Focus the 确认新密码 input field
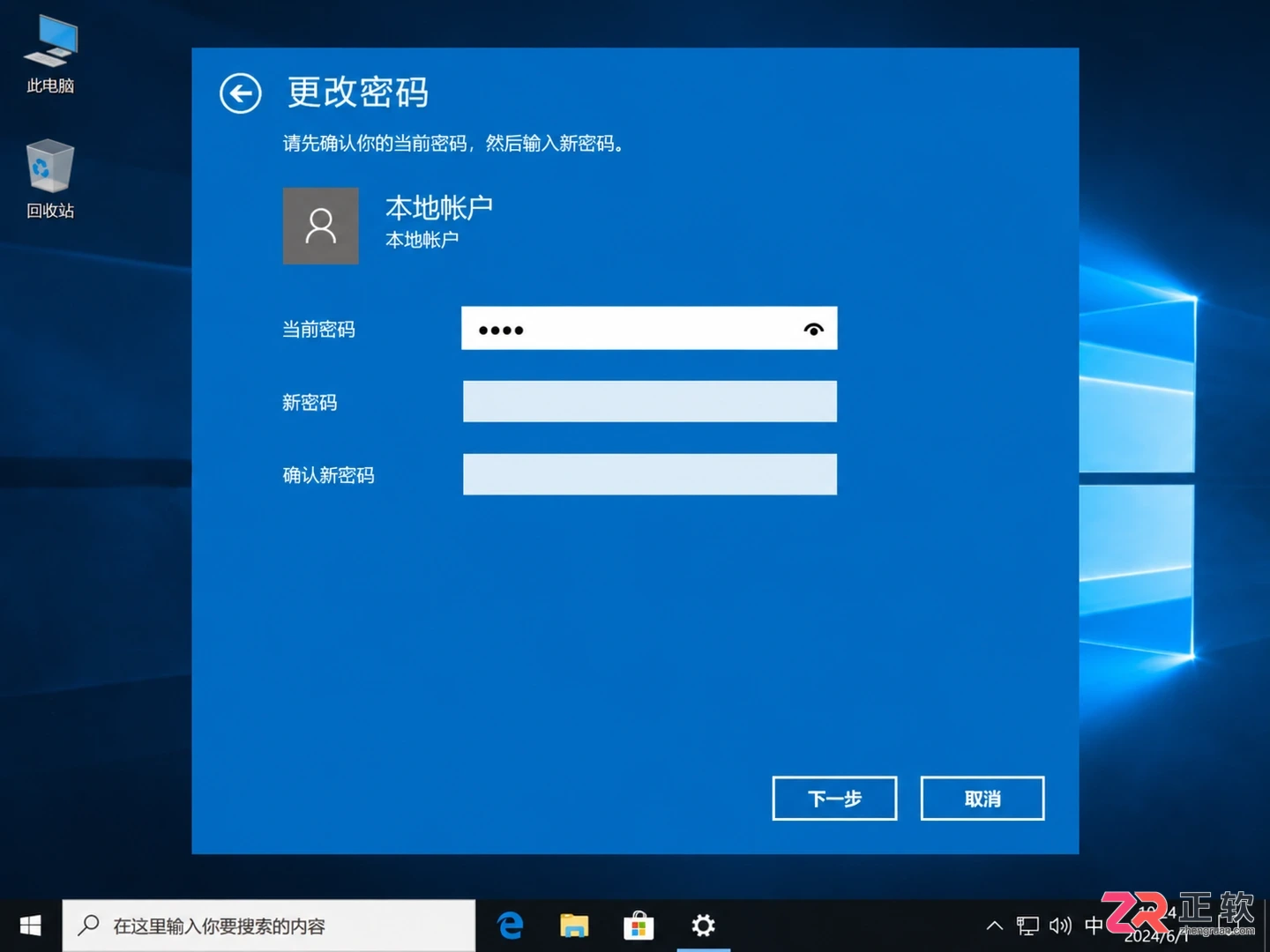The height and width of the screenshot is (952, 1270). coord(650,474)
